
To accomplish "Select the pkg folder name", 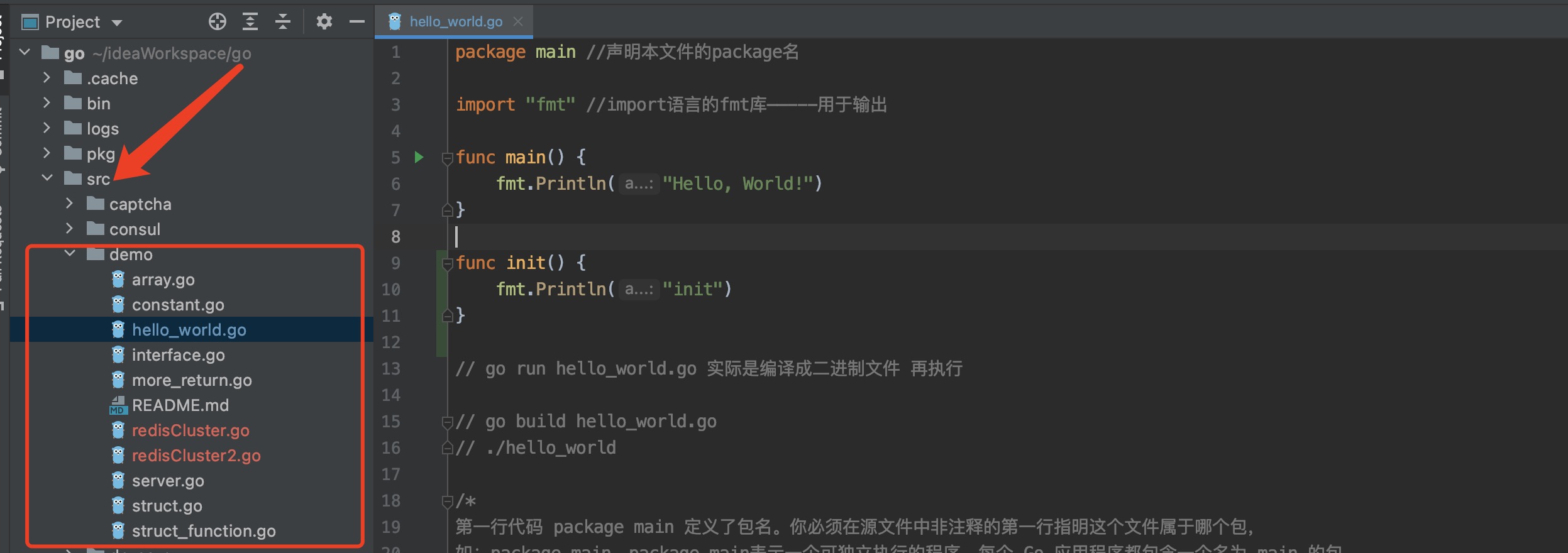I will pos(101,154).
